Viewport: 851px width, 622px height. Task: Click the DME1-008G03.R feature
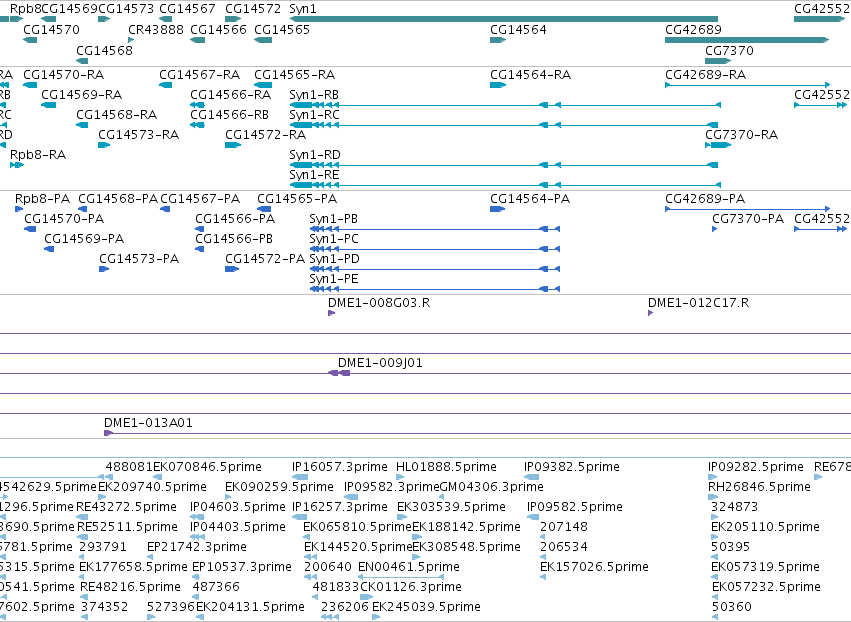332,313
